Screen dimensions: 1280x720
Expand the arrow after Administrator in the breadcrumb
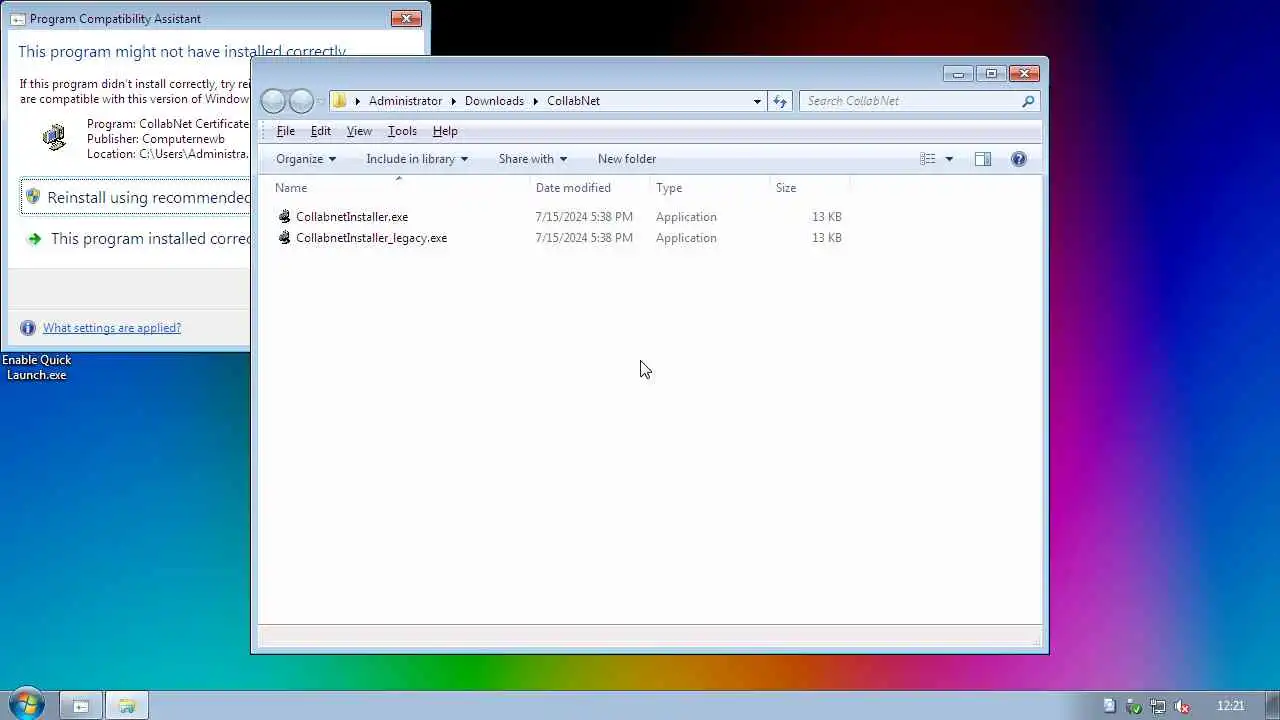pos(453,101)
